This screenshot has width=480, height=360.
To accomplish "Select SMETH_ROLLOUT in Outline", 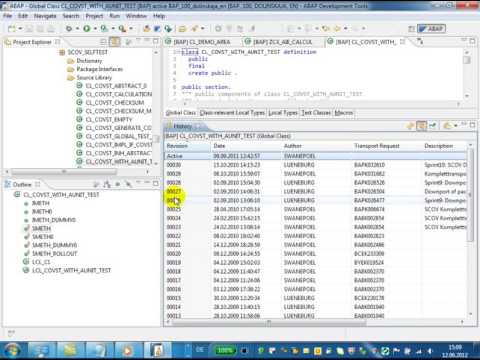I will [x=54, y=254].
